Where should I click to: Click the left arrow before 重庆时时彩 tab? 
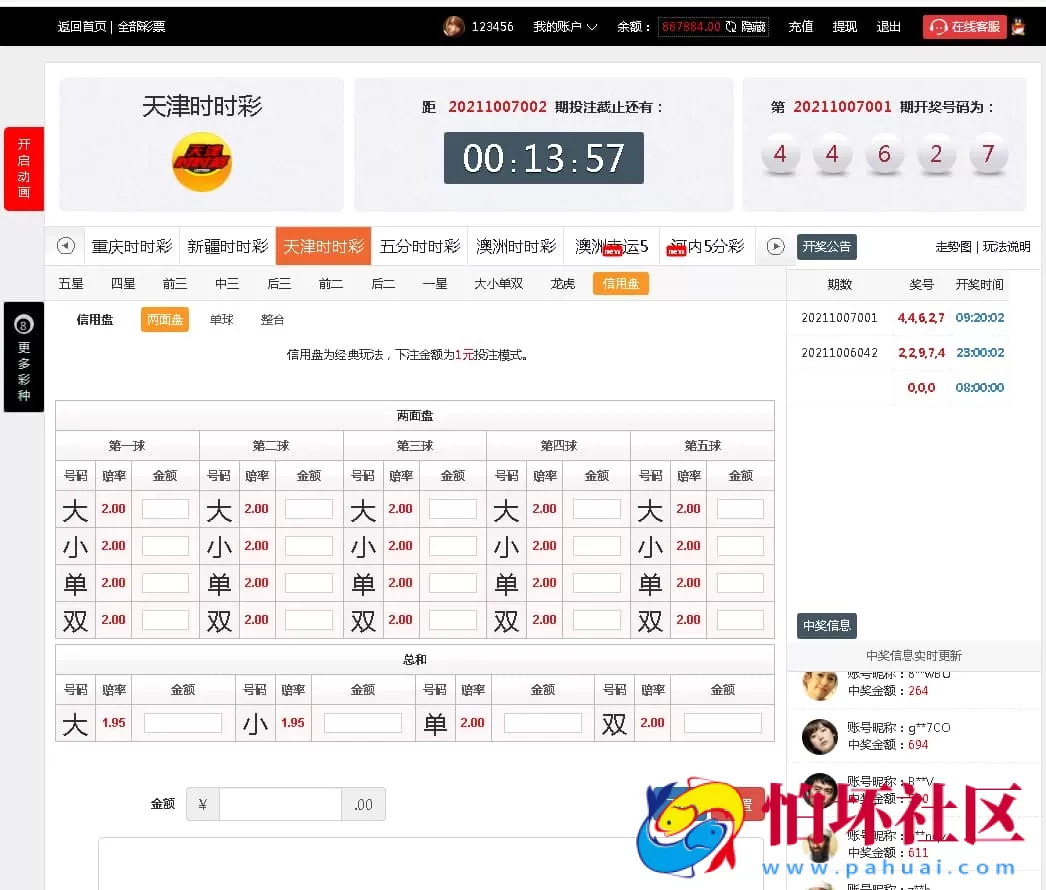(65, 246)
